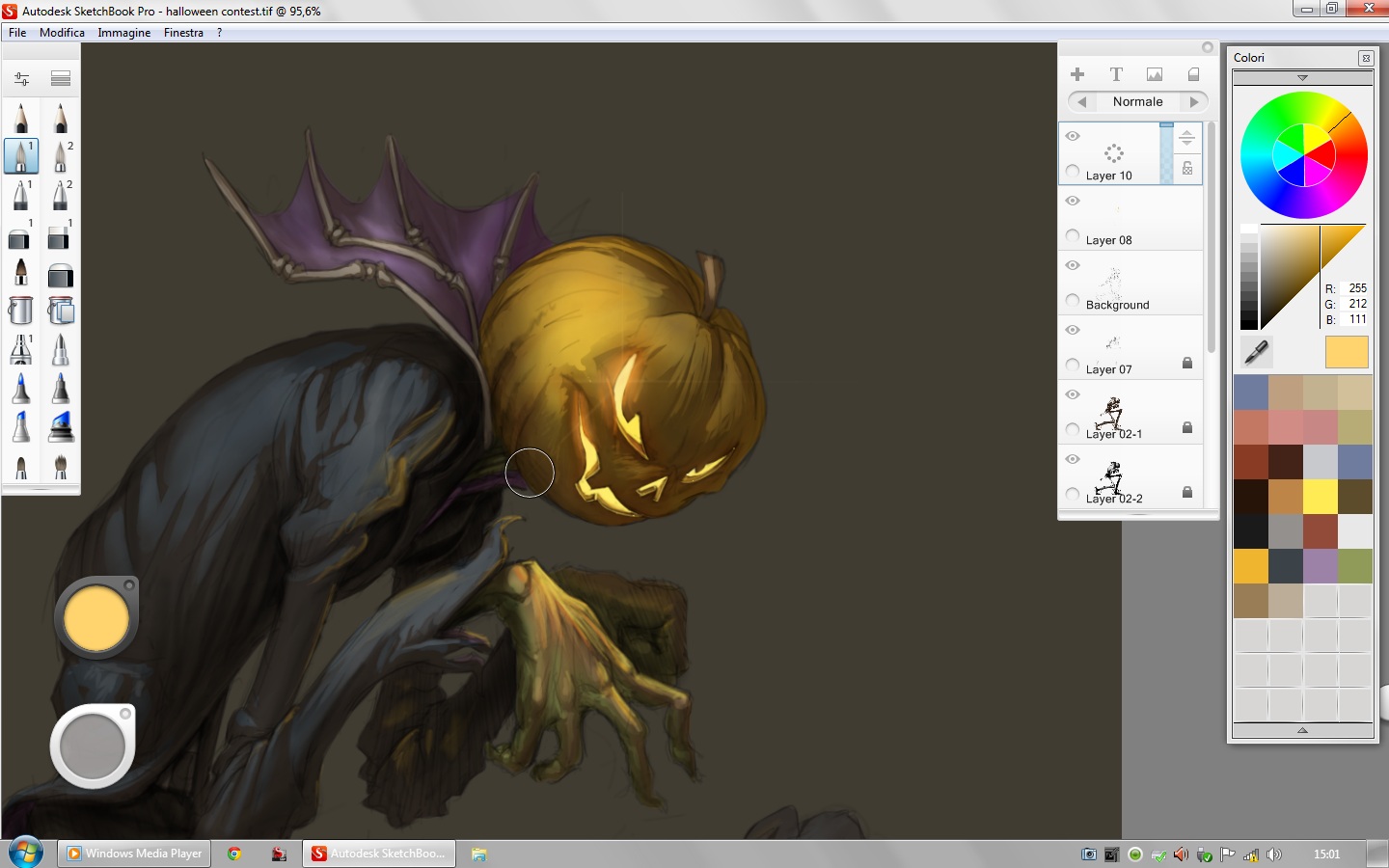Add a new layer
Image resolution: width=1389 pixels, height=868 pixels.
tap(1077, 74)
